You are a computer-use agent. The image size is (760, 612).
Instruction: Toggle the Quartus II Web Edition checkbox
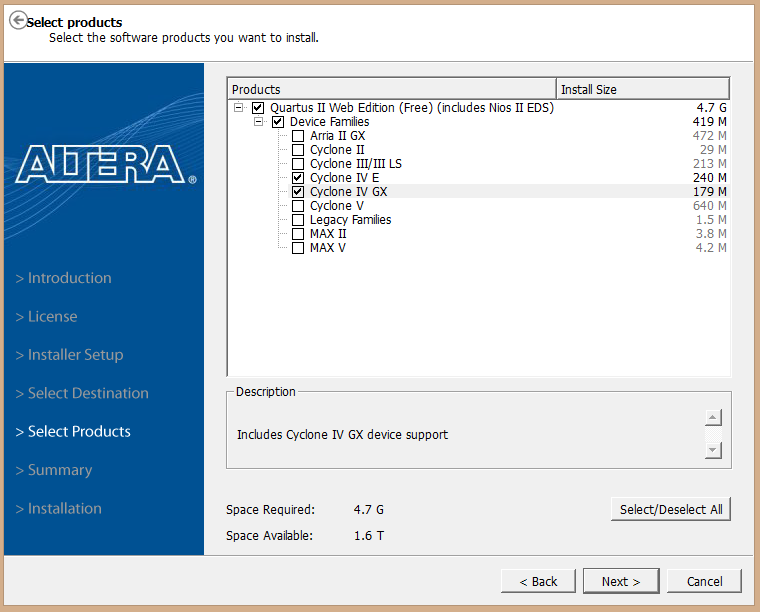point(258,108)
